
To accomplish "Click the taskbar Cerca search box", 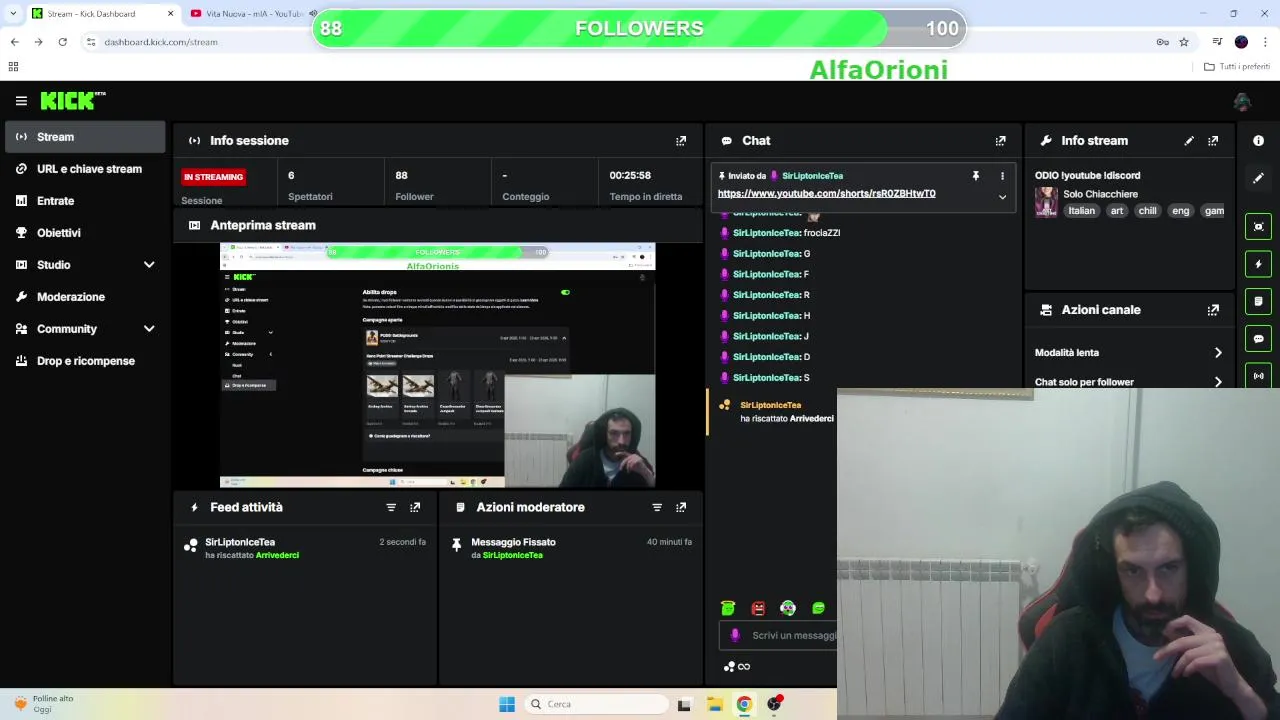I will (597, 704).
